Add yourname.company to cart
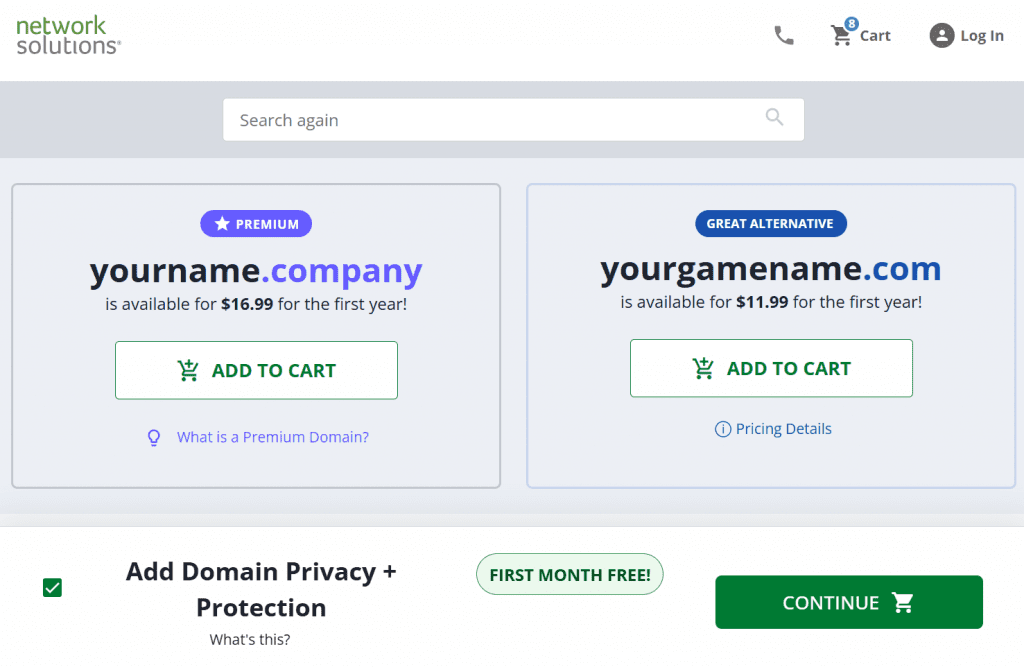1024x667 pixels. pos(256,370)
